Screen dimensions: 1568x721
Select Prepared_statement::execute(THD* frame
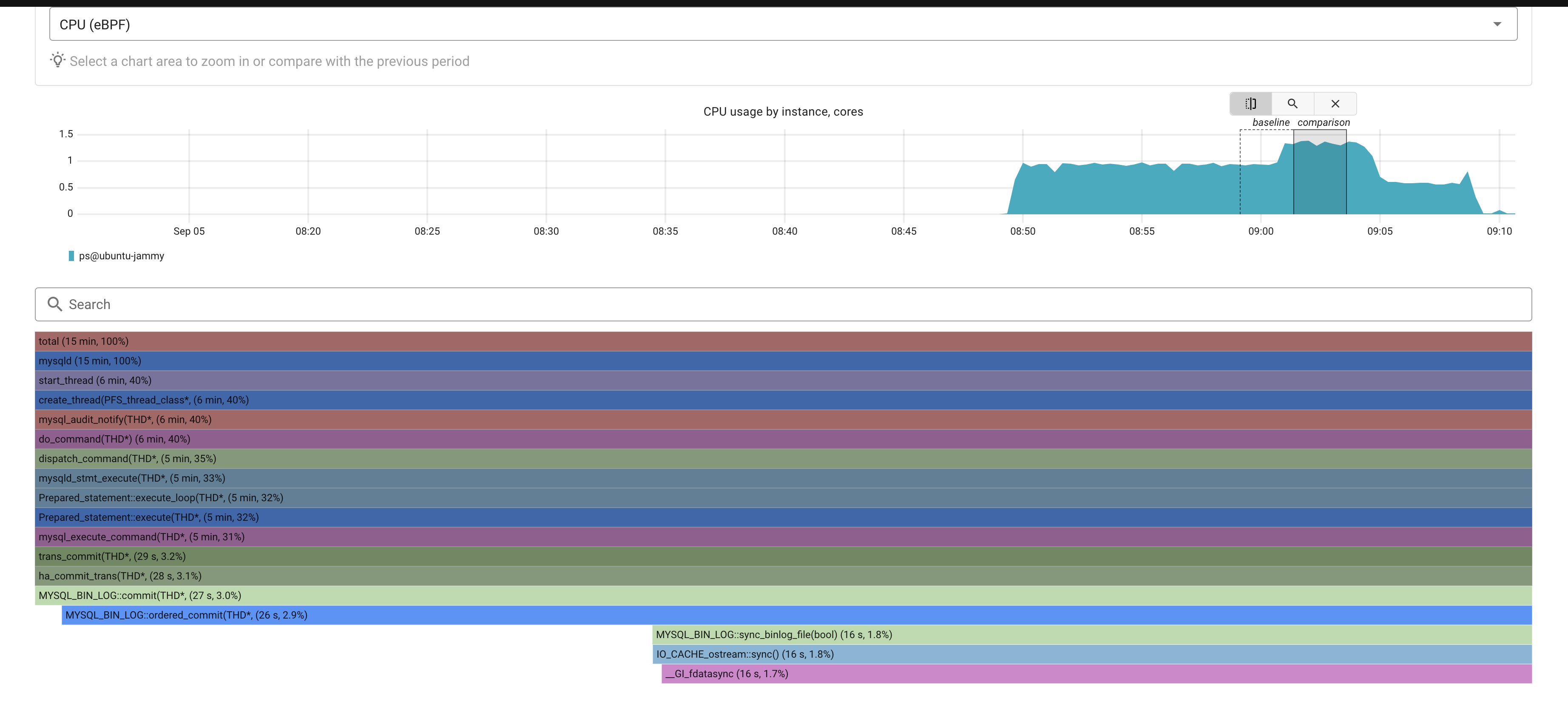tap(783, 517)
